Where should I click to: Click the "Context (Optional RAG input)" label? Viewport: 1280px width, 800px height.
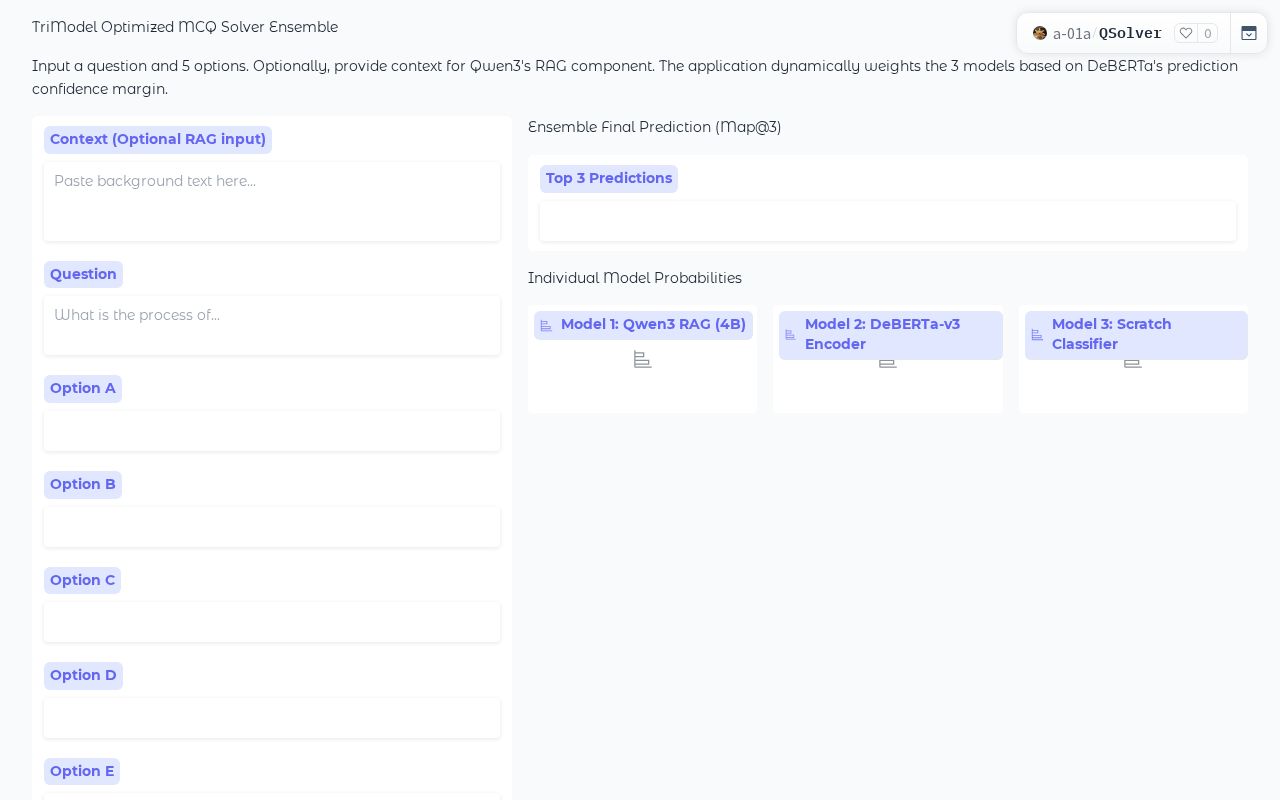[x=158, y=139]
